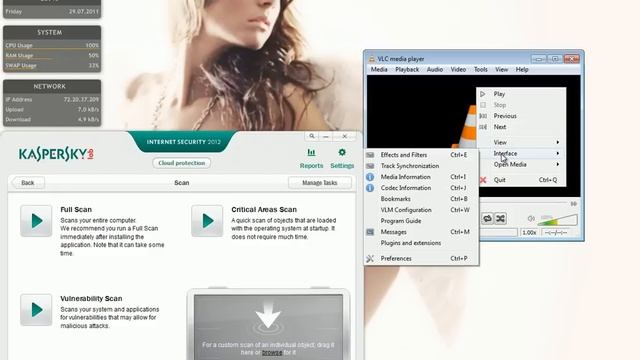
Task: Start the Full Scan play button
Action: tap(36, 221)
